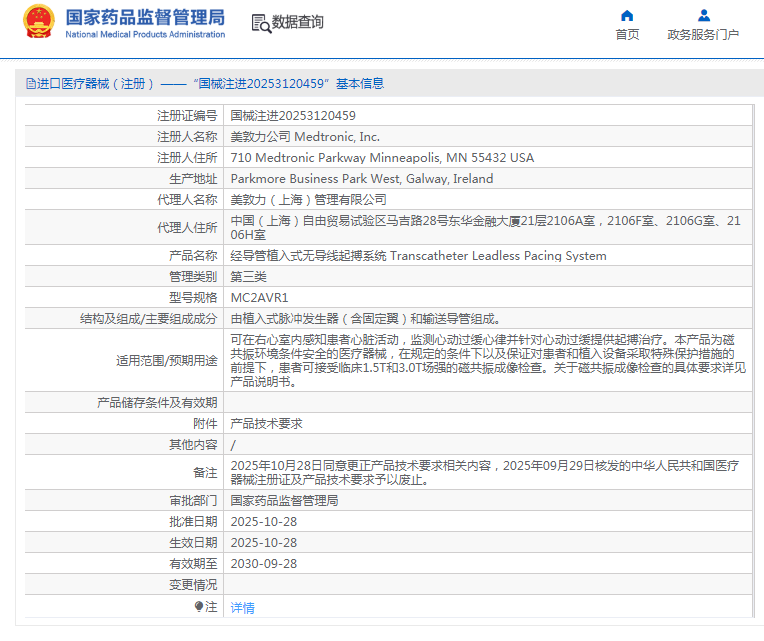
Task: Open the 详情 link in 注 row
Action: 242,607
